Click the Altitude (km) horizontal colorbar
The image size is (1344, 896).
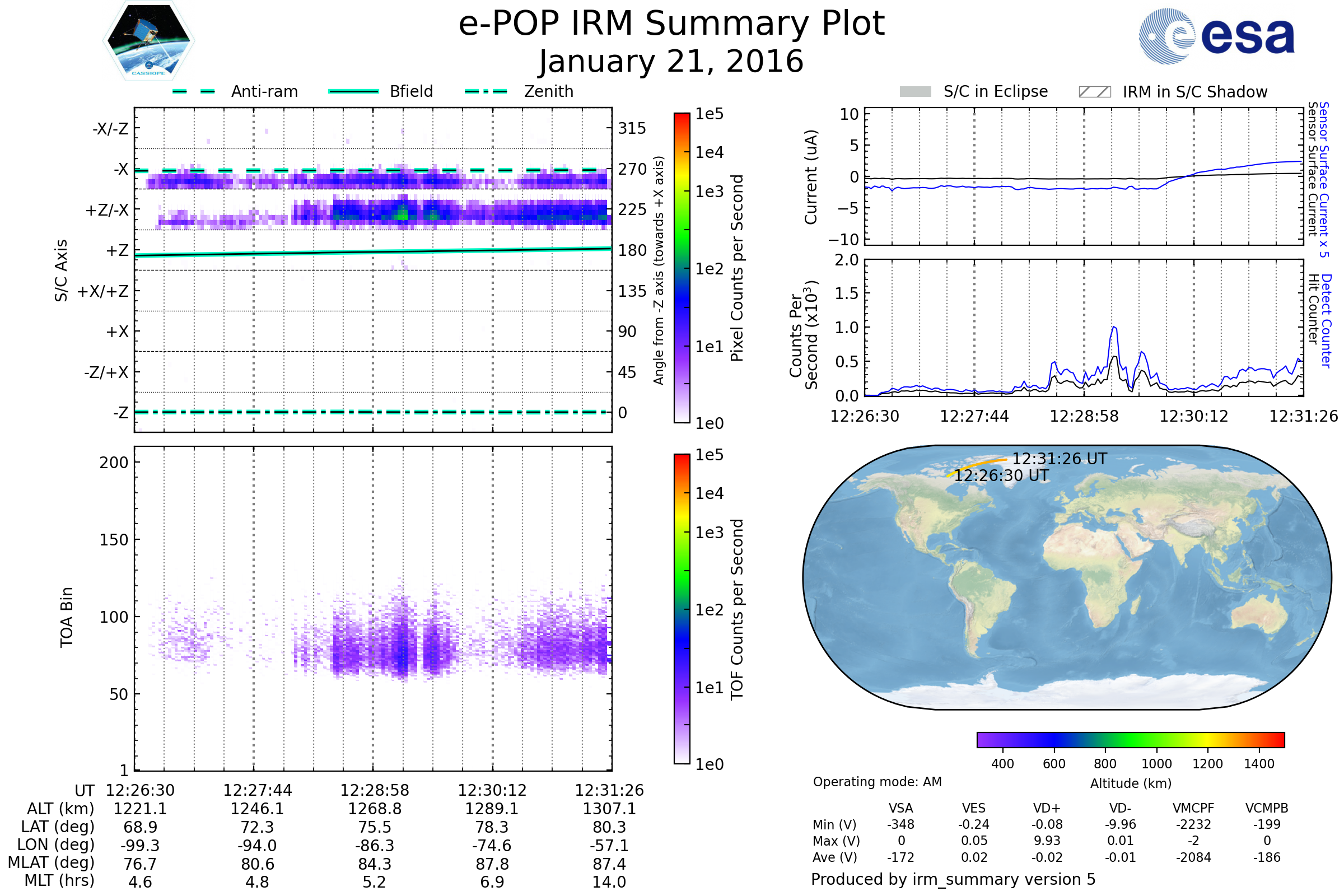1130,739
